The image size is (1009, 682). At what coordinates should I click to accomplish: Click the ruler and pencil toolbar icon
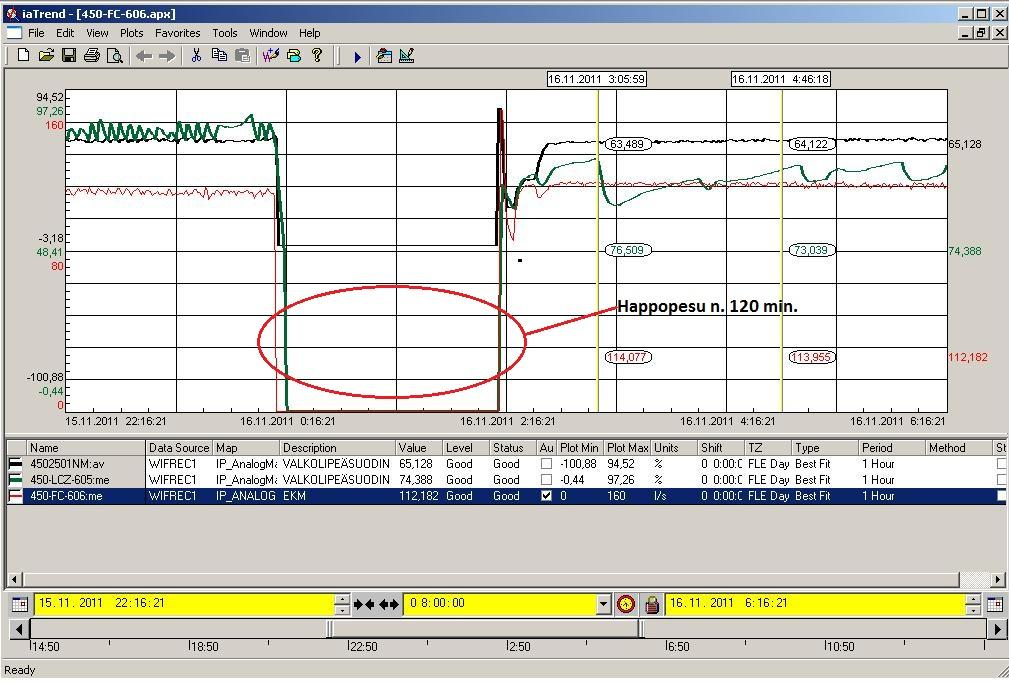pos(407,56)
